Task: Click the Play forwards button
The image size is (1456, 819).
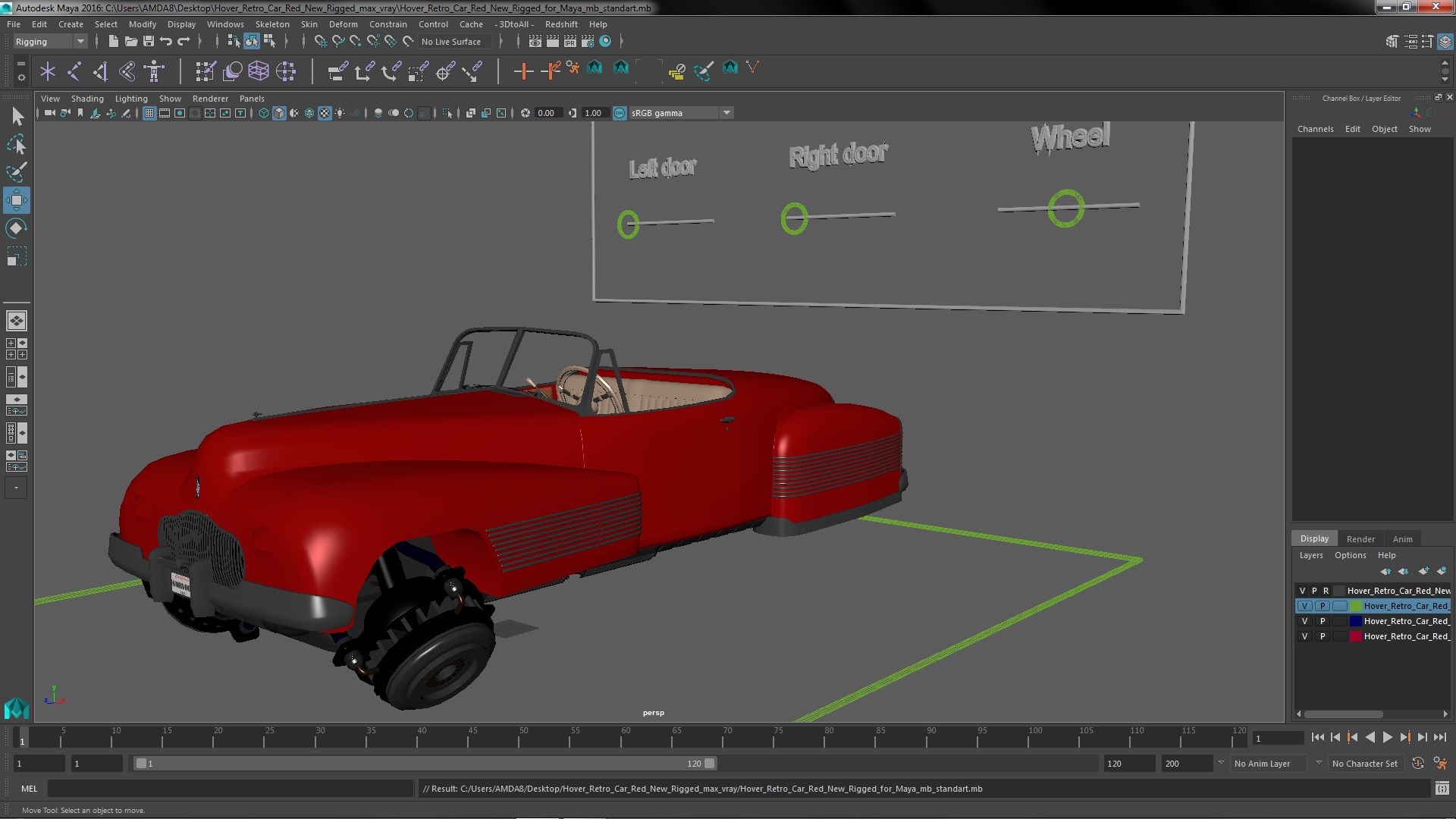Action: tap(1387, 737)
